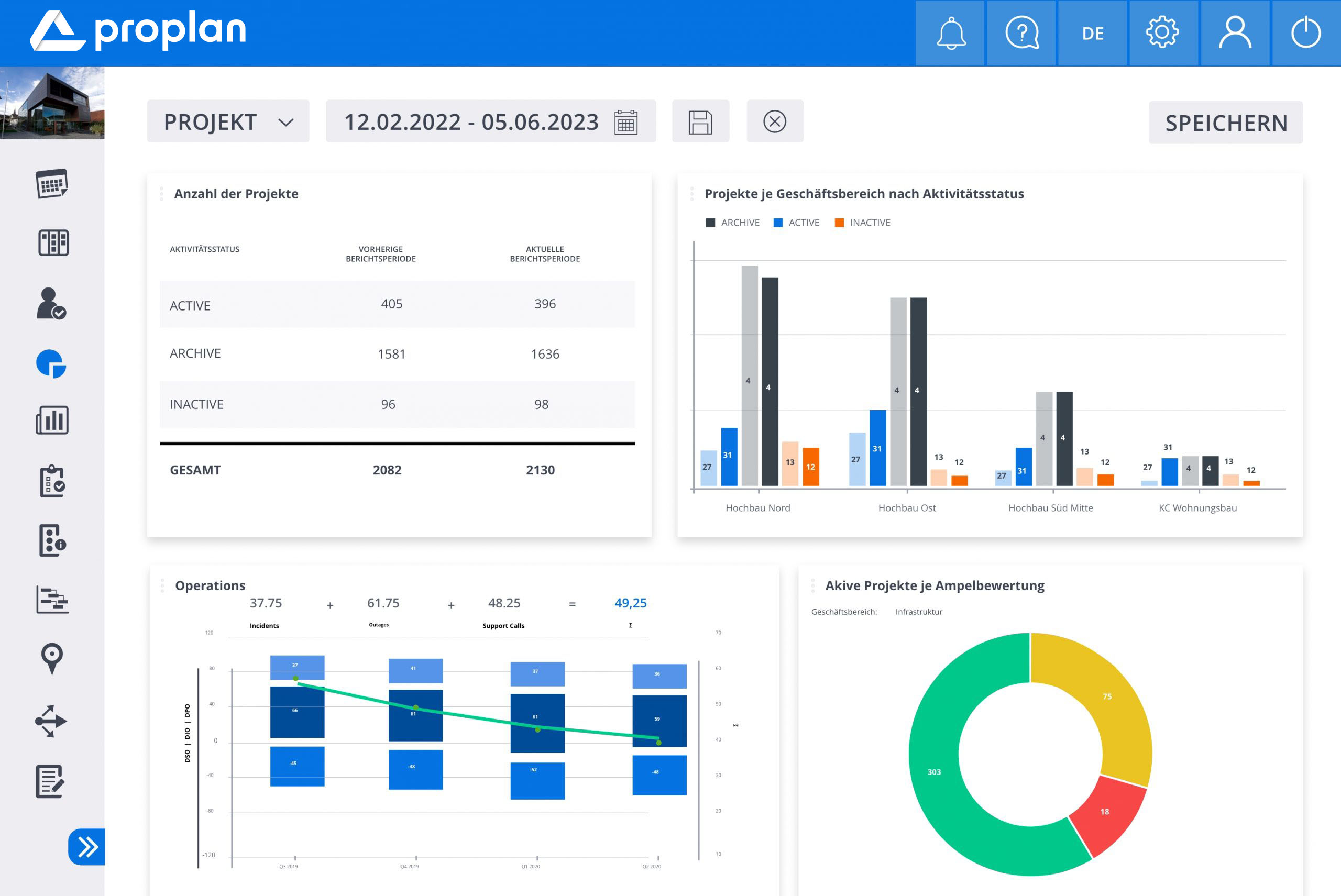Click the green 303 donut segment
1341x896 pixels.
pos(934,771)
